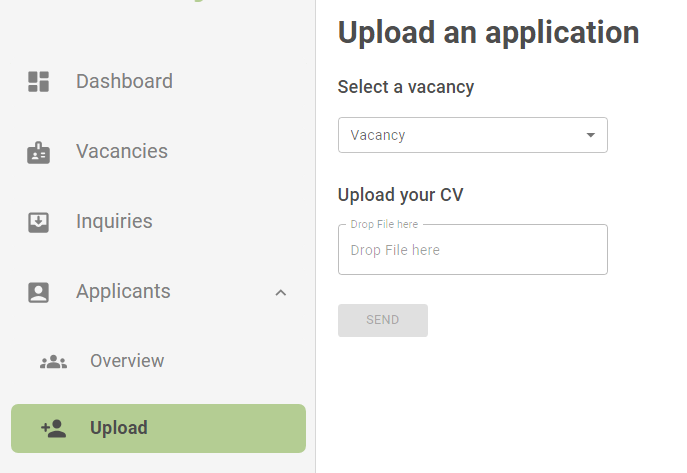Click the Overview group people icon

(53, 362)
